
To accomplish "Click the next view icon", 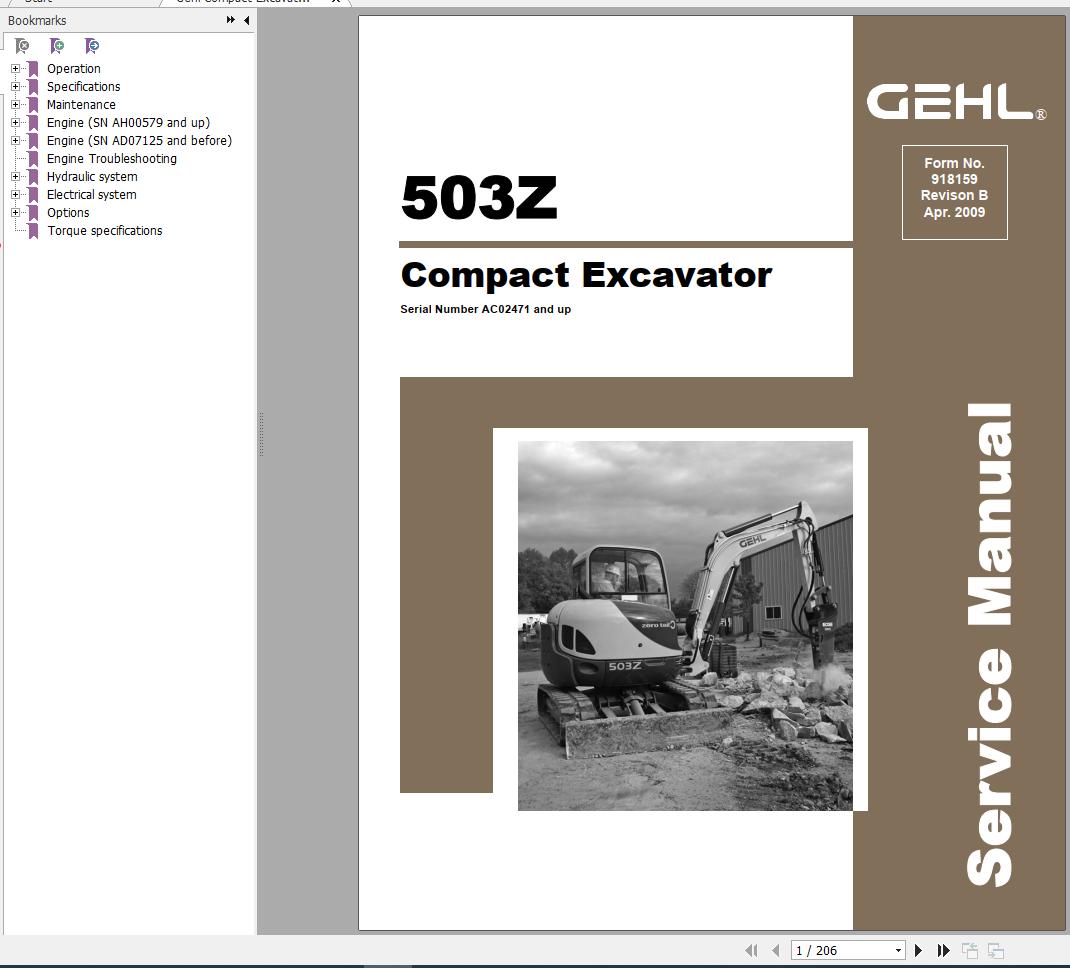I will (996, 950).
